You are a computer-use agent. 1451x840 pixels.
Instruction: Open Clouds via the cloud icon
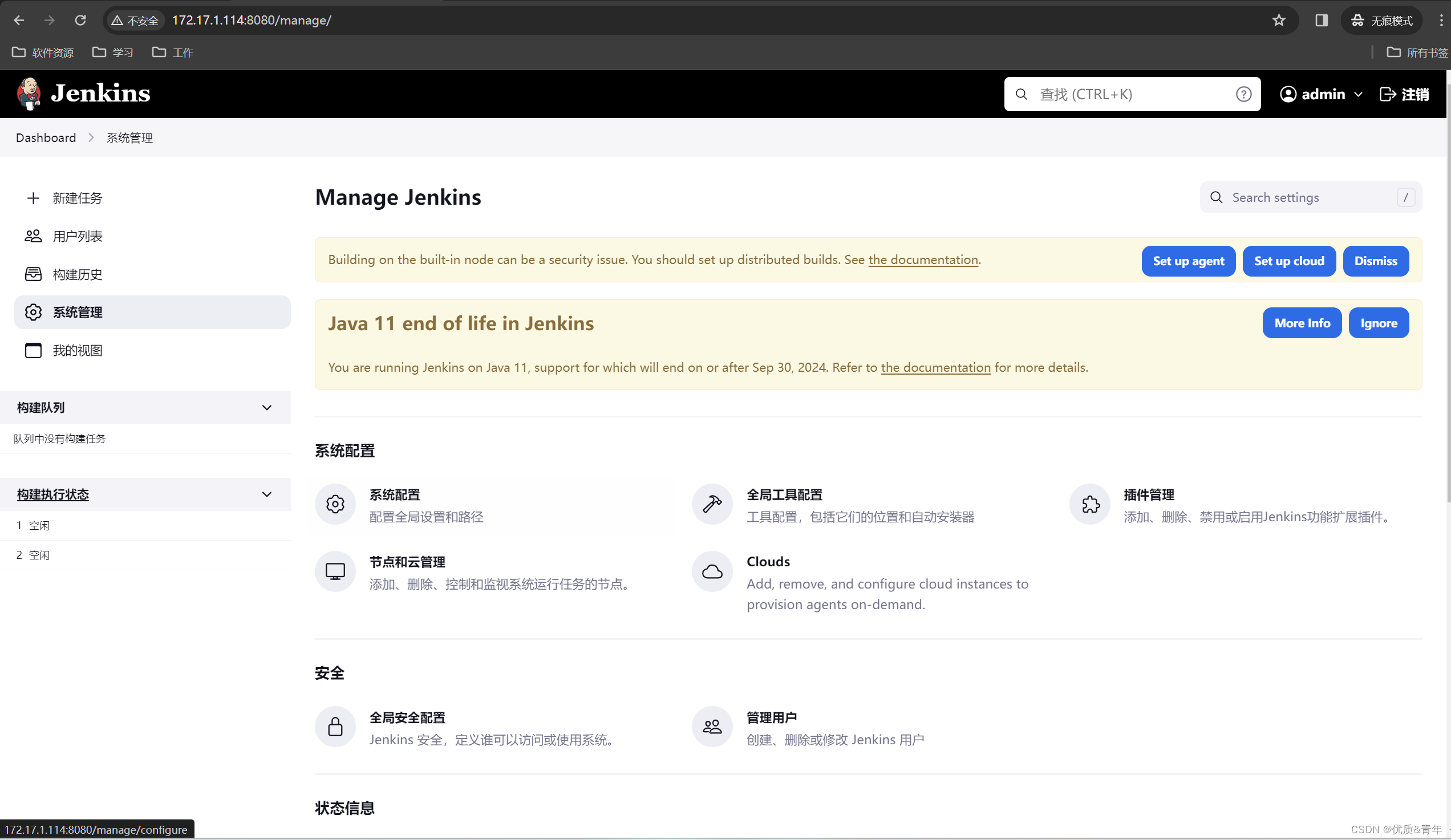[x=712, y=571]
